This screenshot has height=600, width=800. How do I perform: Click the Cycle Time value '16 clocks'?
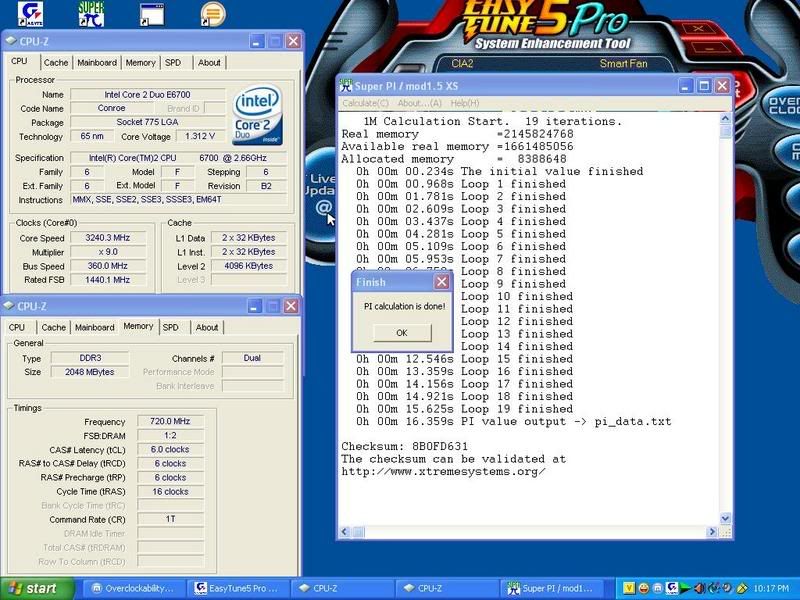pos(170,491)
